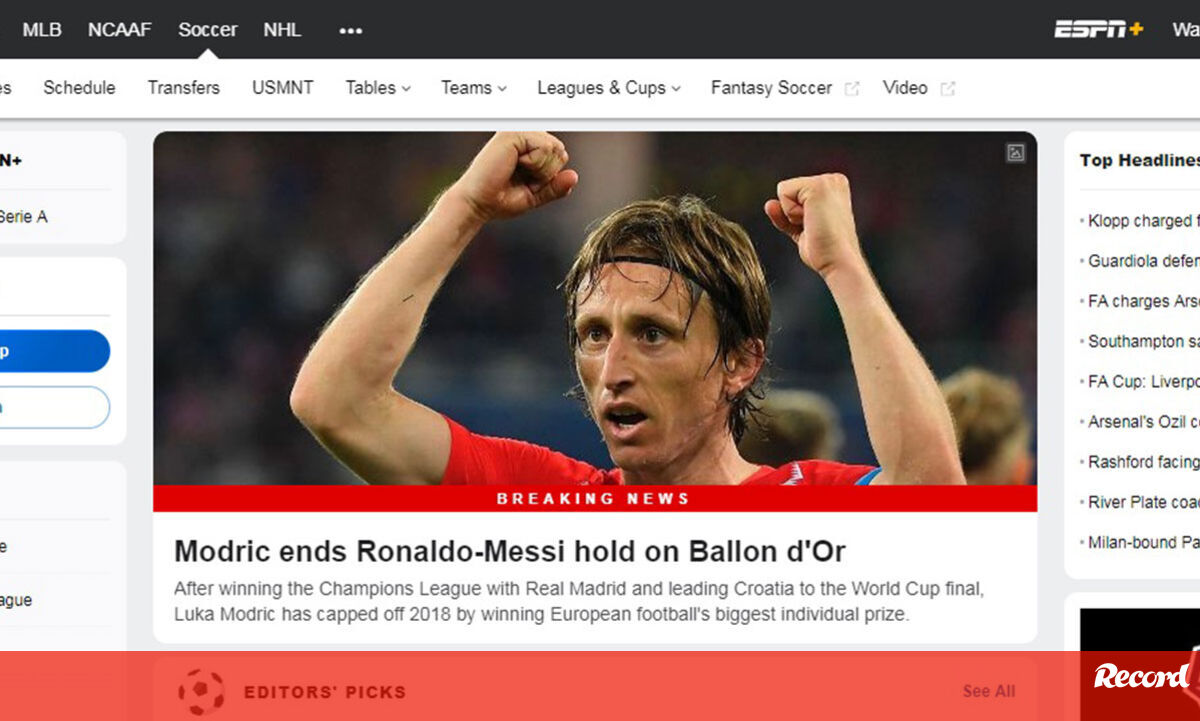Click the external link icon beside Fantasy Soccer
This screenshot has height=721, width=1200.
coord(852,88)
